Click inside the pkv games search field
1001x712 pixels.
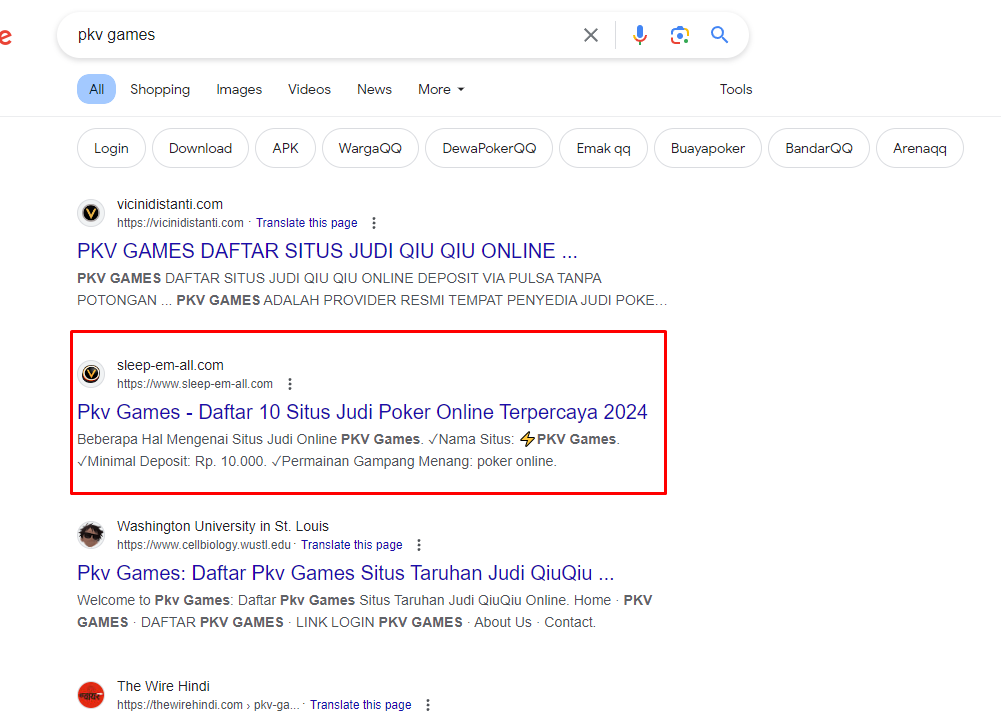pos(320,35)
